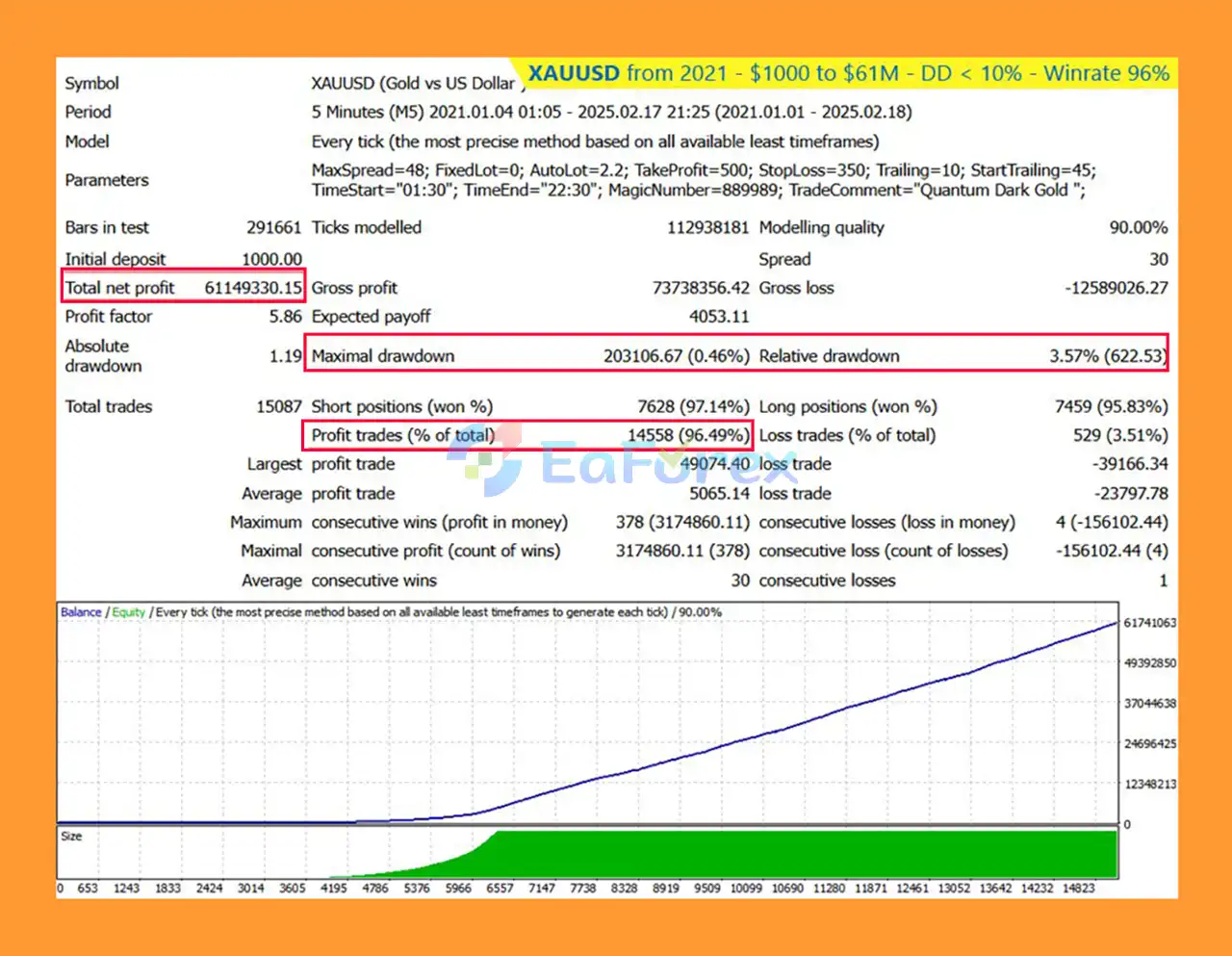Click the Total trades count 15087
1232x956 pixels.
[279, 406]
